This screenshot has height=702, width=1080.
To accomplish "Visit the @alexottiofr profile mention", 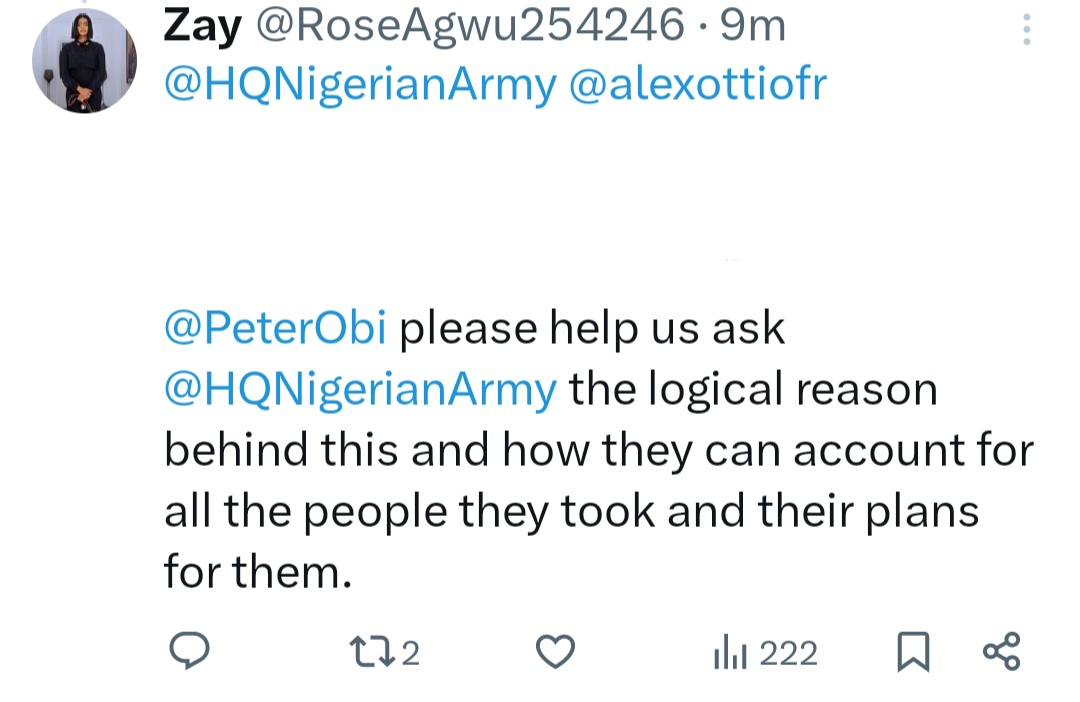I will click(x=697, y=85).
